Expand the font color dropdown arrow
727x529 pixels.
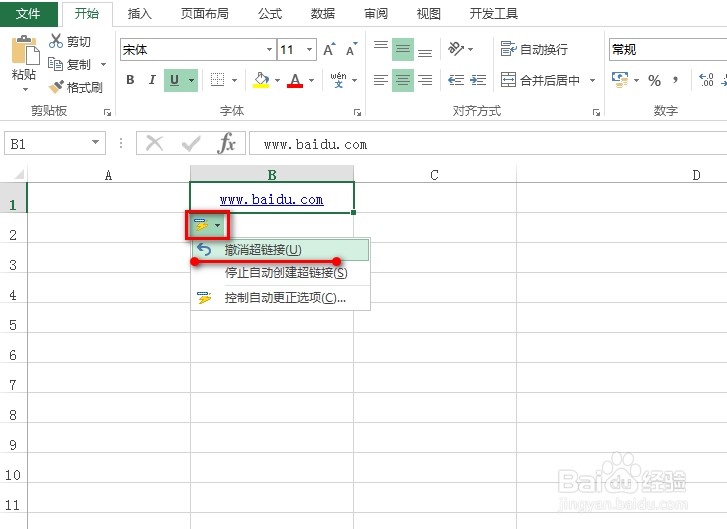tap(311, 80)
